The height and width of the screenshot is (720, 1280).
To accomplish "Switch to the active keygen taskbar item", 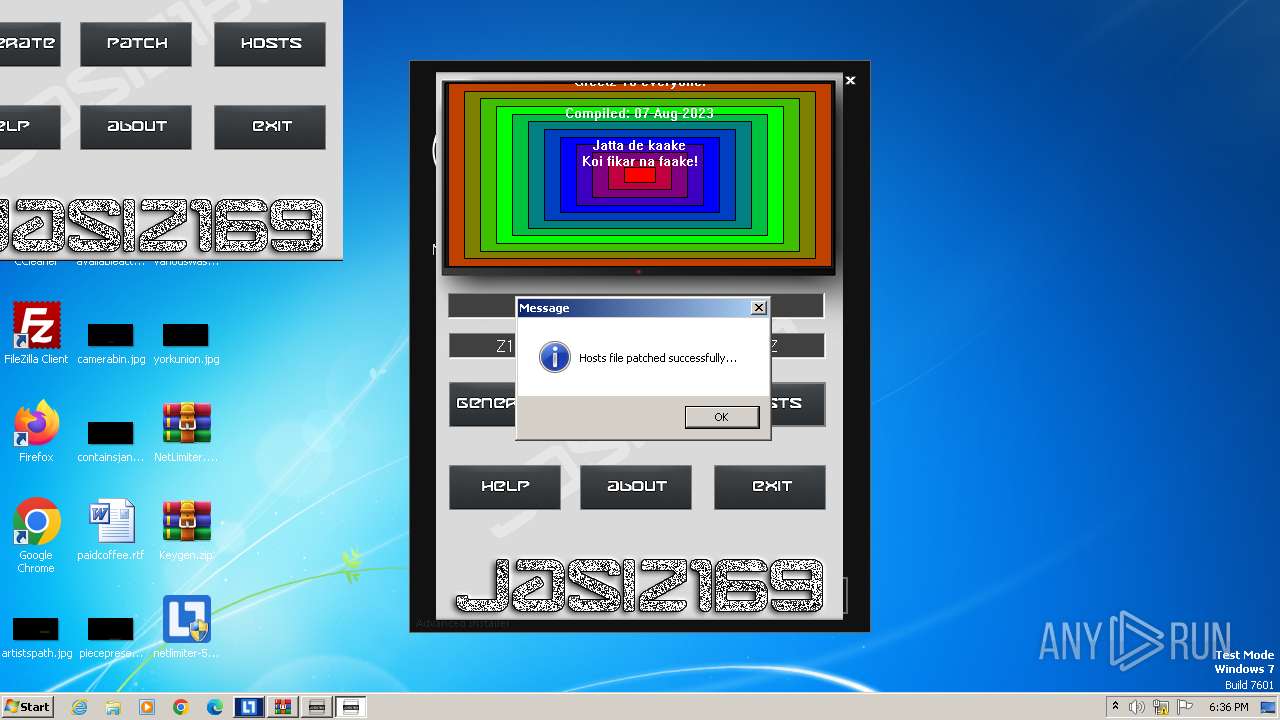I will (351, 707).
